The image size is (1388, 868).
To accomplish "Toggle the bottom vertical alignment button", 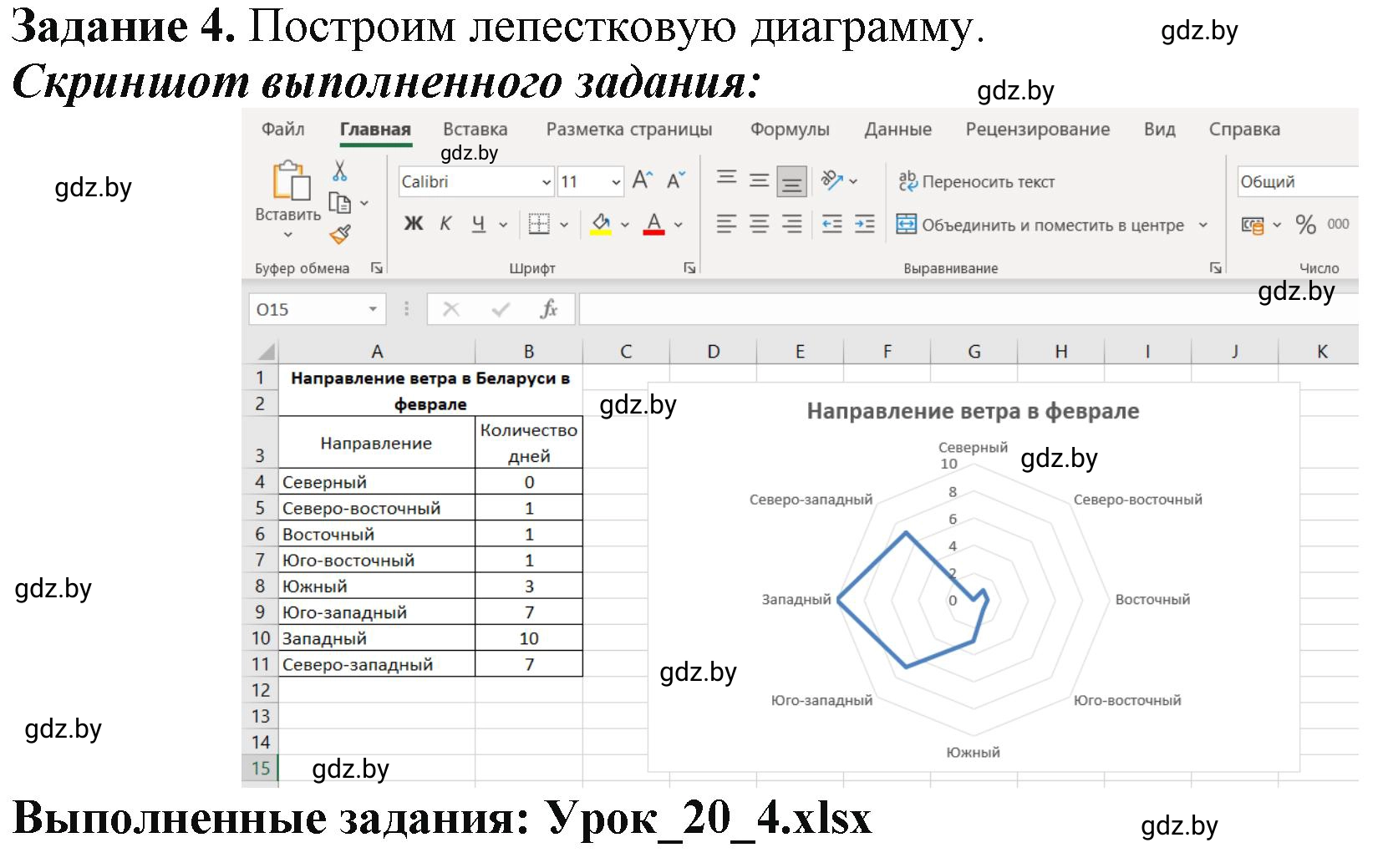I will (791, 180).
